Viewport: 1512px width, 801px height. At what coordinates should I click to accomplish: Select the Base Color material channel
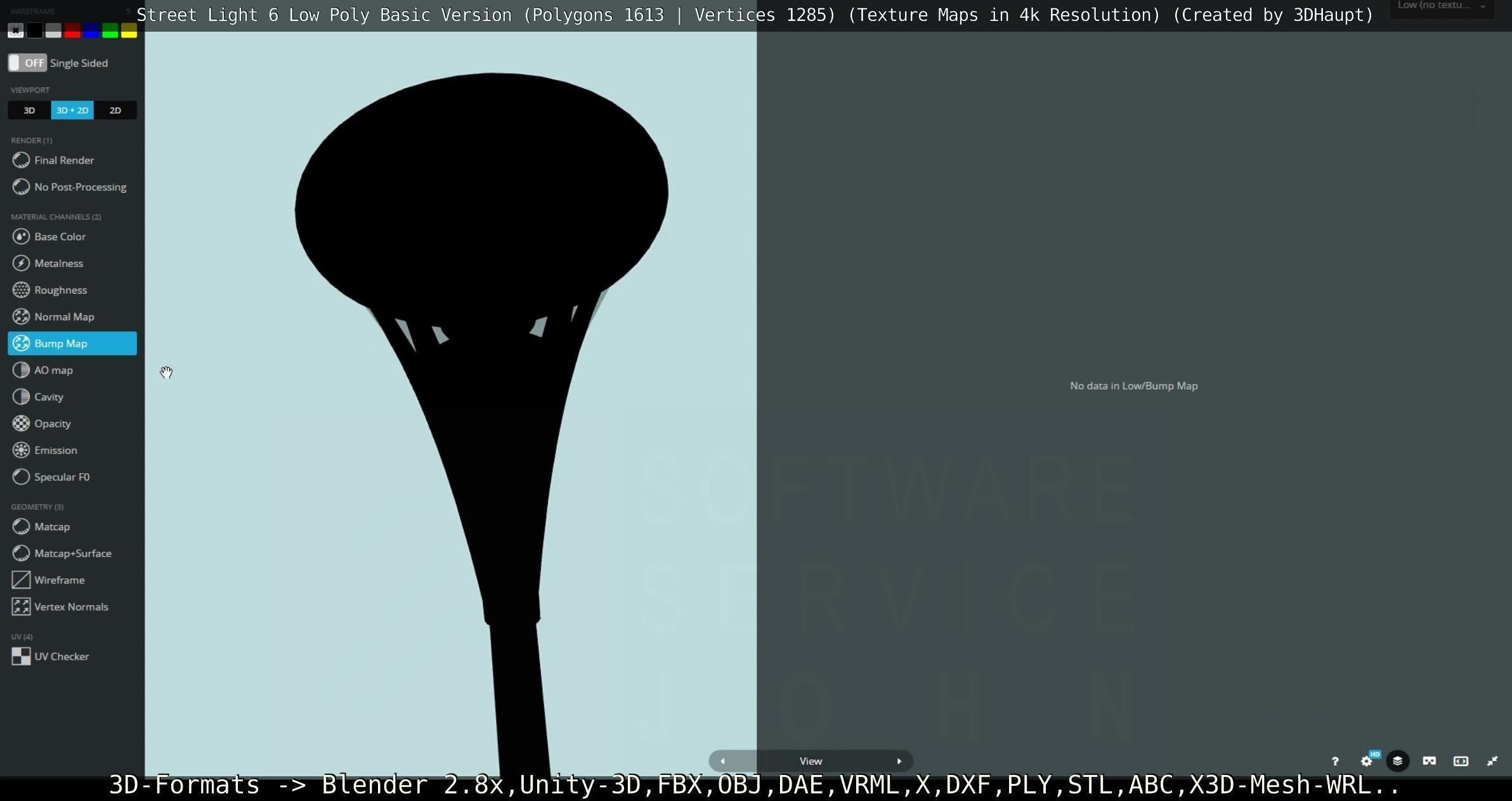tap(60, 237)
